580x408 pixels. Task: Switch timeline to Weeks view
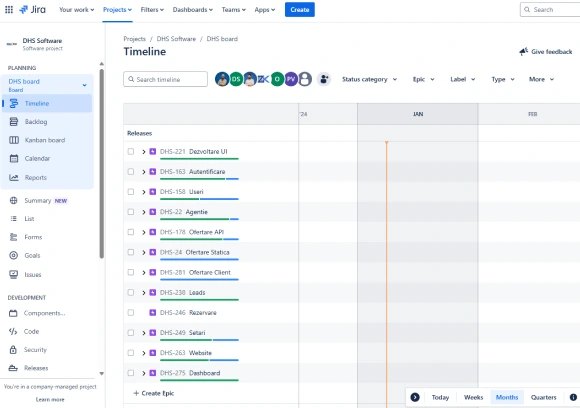coord(473,397)
